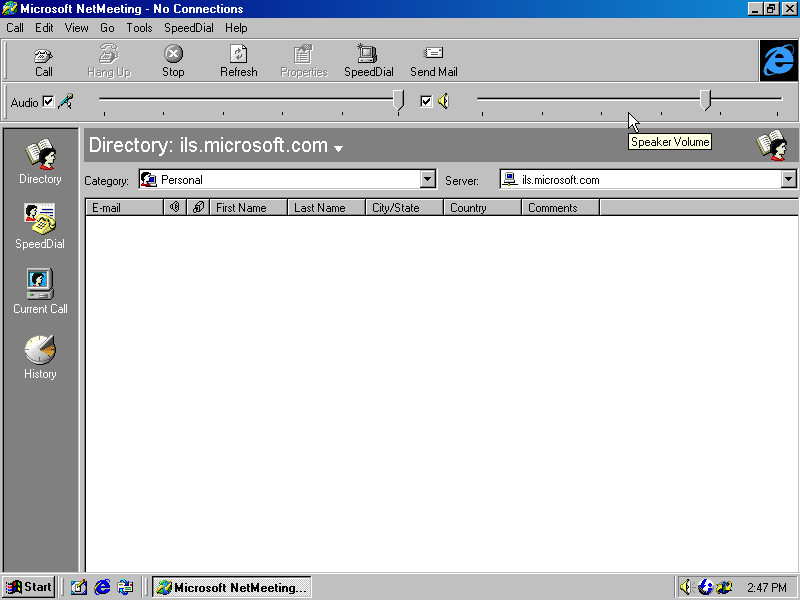
Task: Click the Start button
Action: tap(29, 587)
